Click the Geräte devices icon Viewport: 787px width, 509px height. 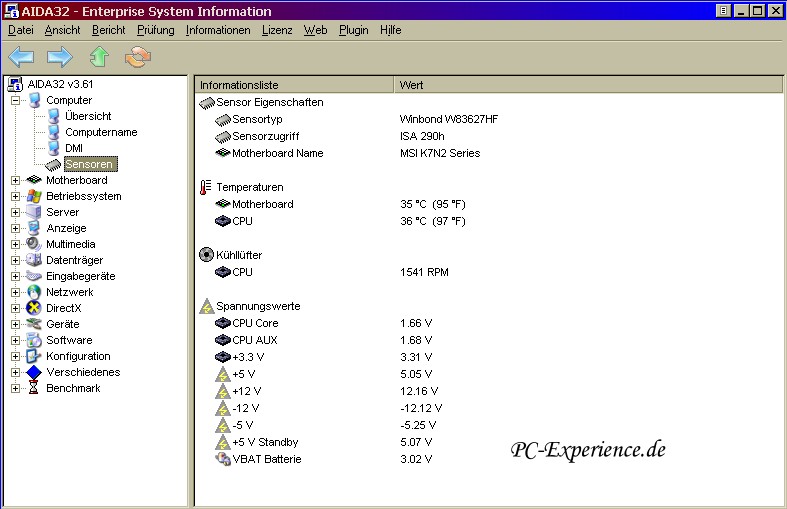[34, 324]
